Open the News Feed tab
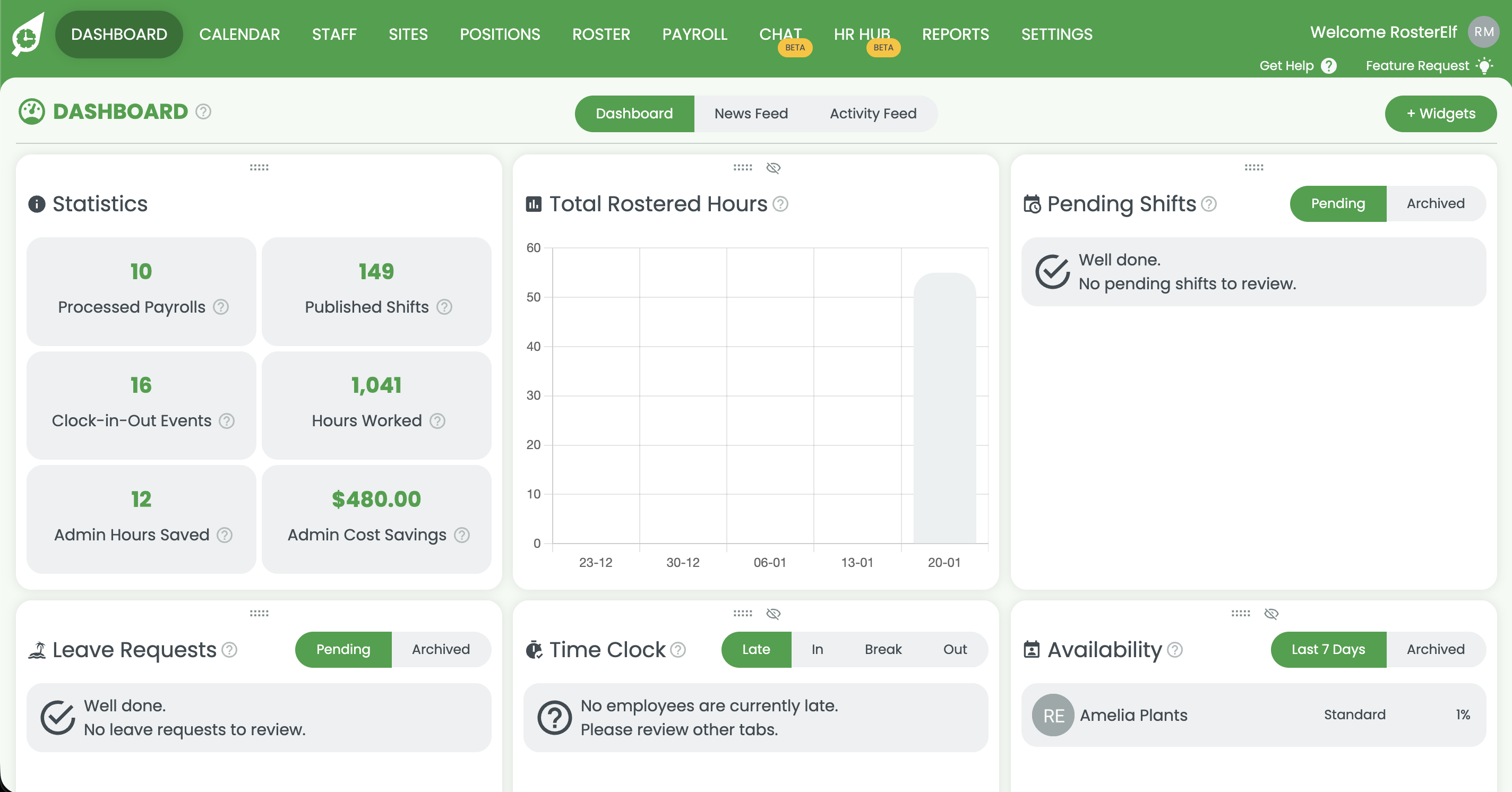Viewport: 1512px width, 792px height. click(751, 114)
